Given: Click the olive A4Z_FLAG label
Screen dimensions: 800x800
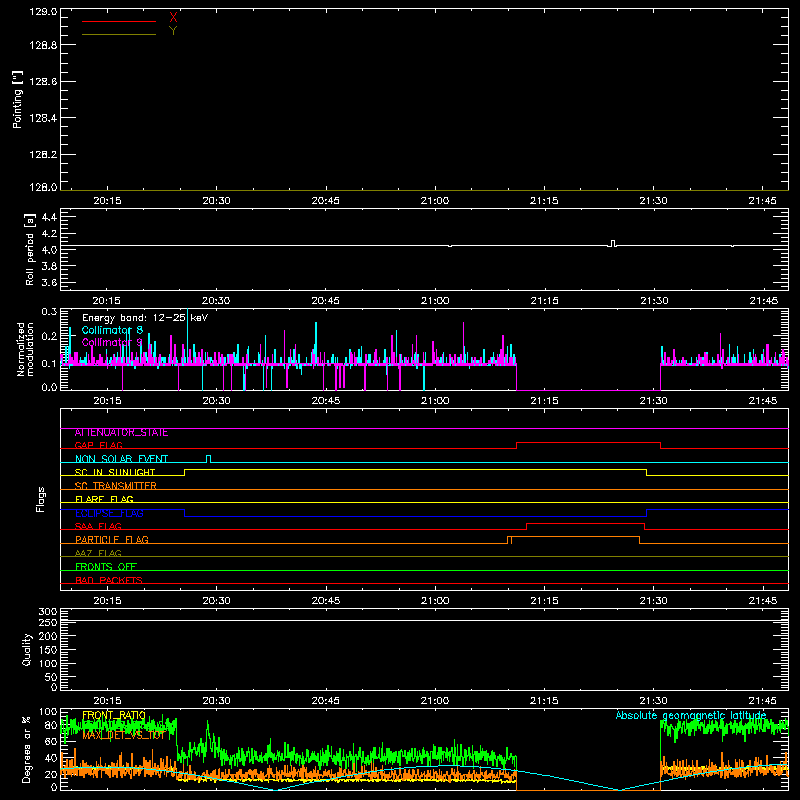Looking at the screenshot, I should (x=98, y=554).
